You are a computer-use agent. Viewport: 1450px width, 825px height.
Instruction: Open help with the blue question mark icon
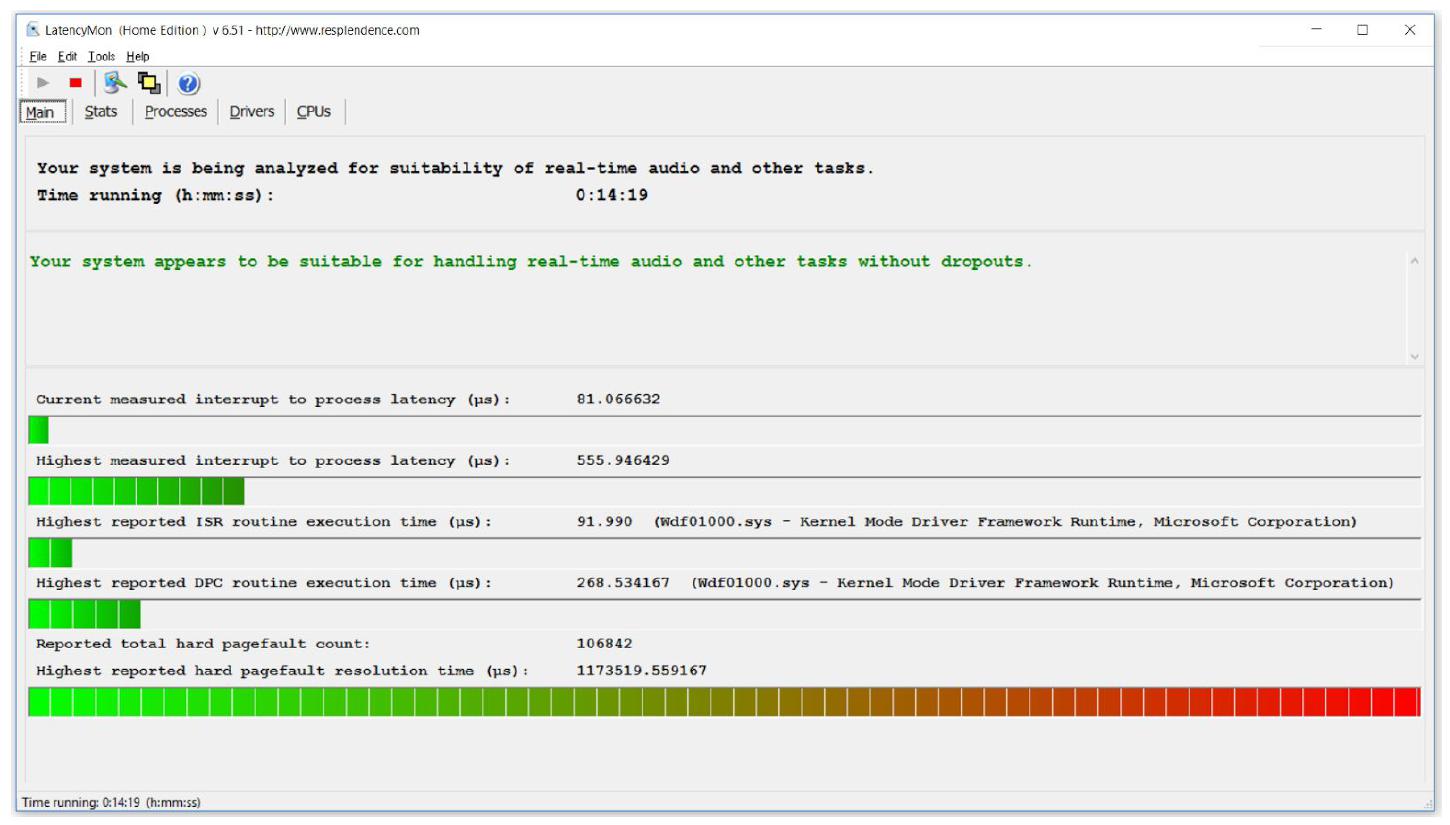[189, 85]
